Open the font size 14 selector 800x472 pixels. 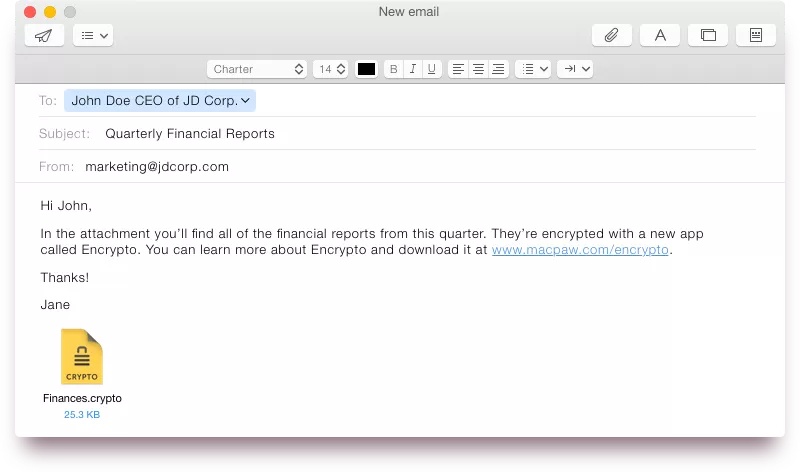(x=330, y=69)
